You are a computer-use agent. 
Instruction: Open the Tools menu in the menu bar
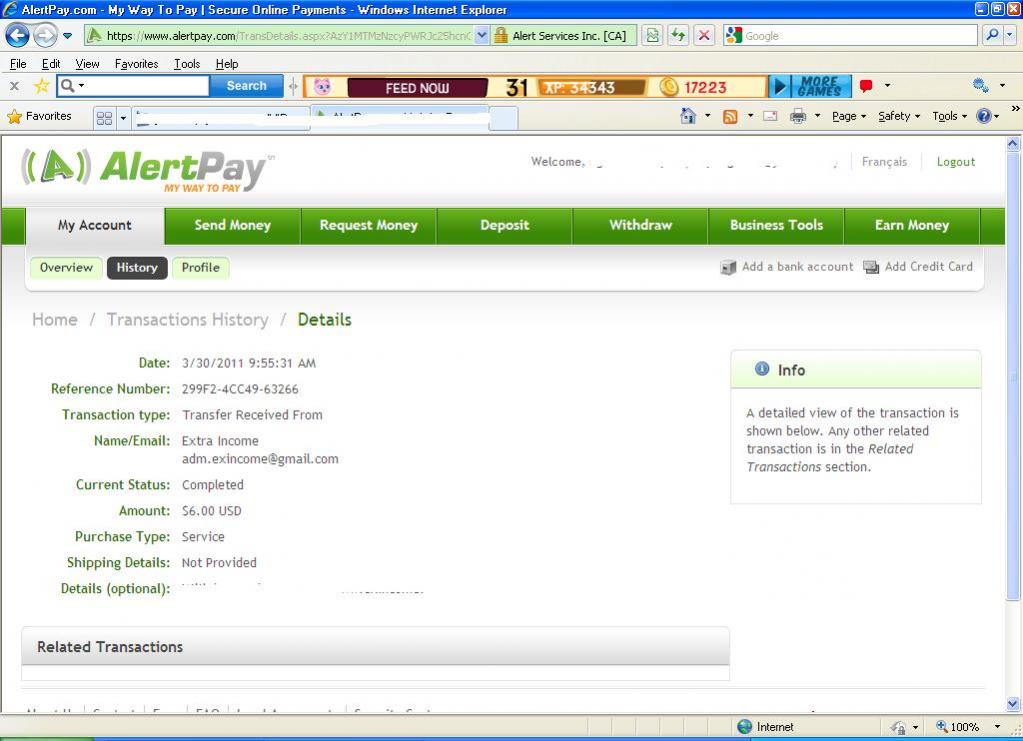pyautogui.click(x=187, y=64)
